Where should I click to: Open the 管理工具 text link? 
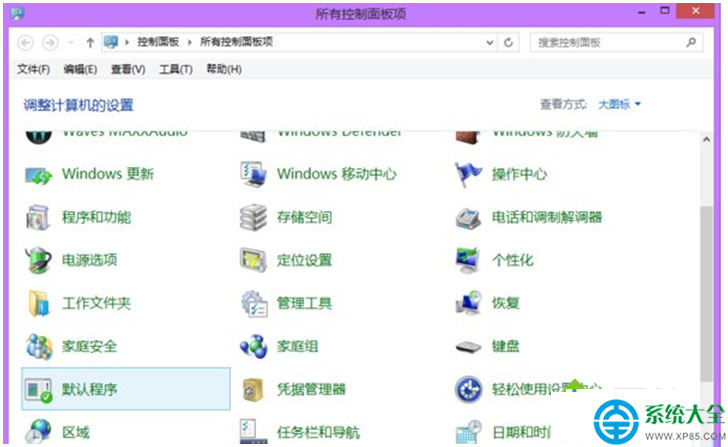click(x=305, y=303)
